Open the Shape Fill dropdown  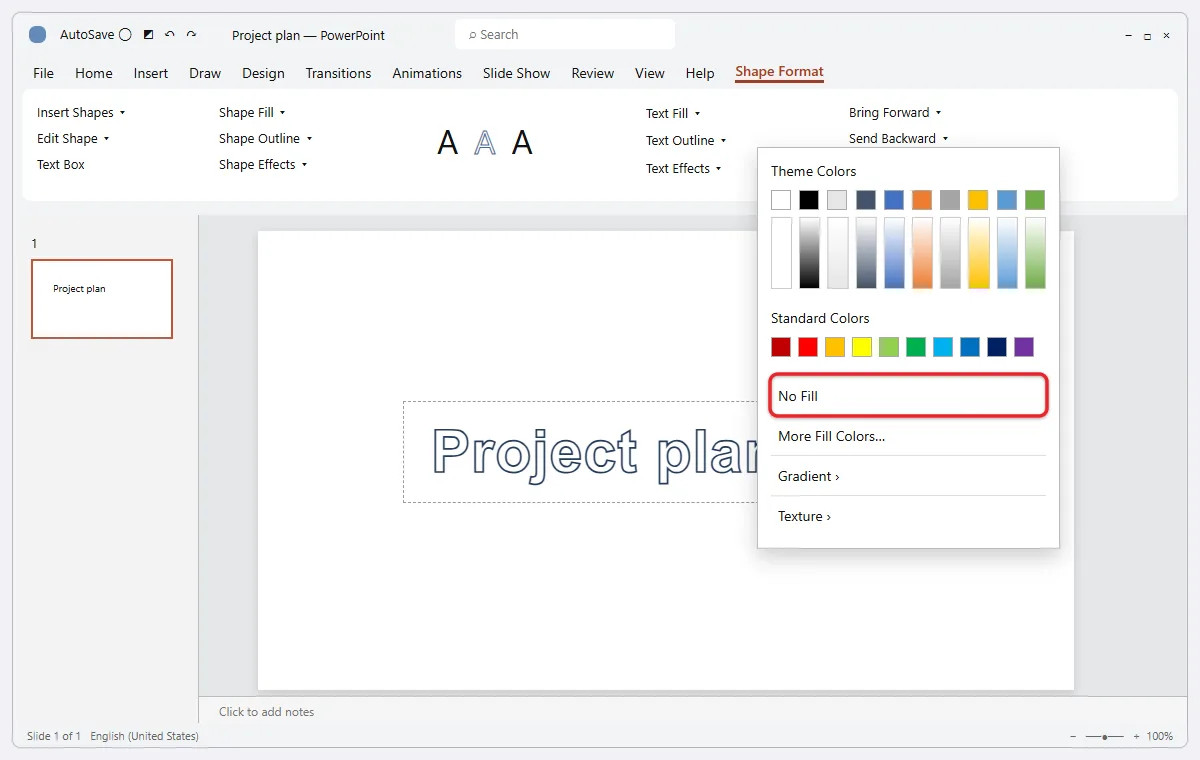point(252,112)
